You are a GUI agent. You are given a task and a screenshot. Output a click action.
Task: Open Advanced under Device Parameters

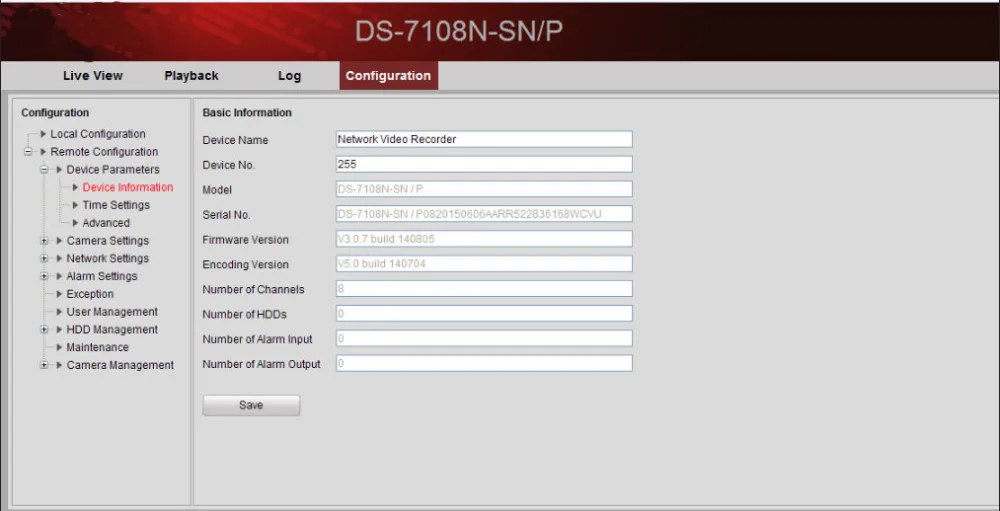tap(106, 223)
